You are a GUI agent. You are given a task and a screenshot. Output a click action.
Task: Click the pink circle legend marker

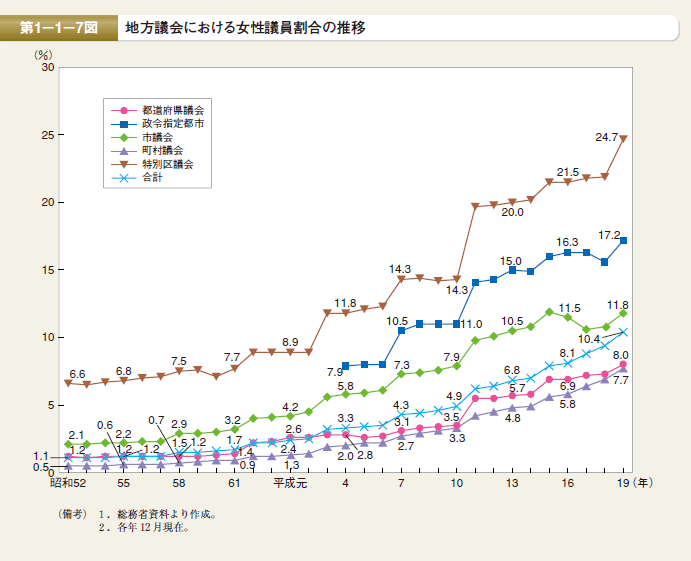(124, 110)
